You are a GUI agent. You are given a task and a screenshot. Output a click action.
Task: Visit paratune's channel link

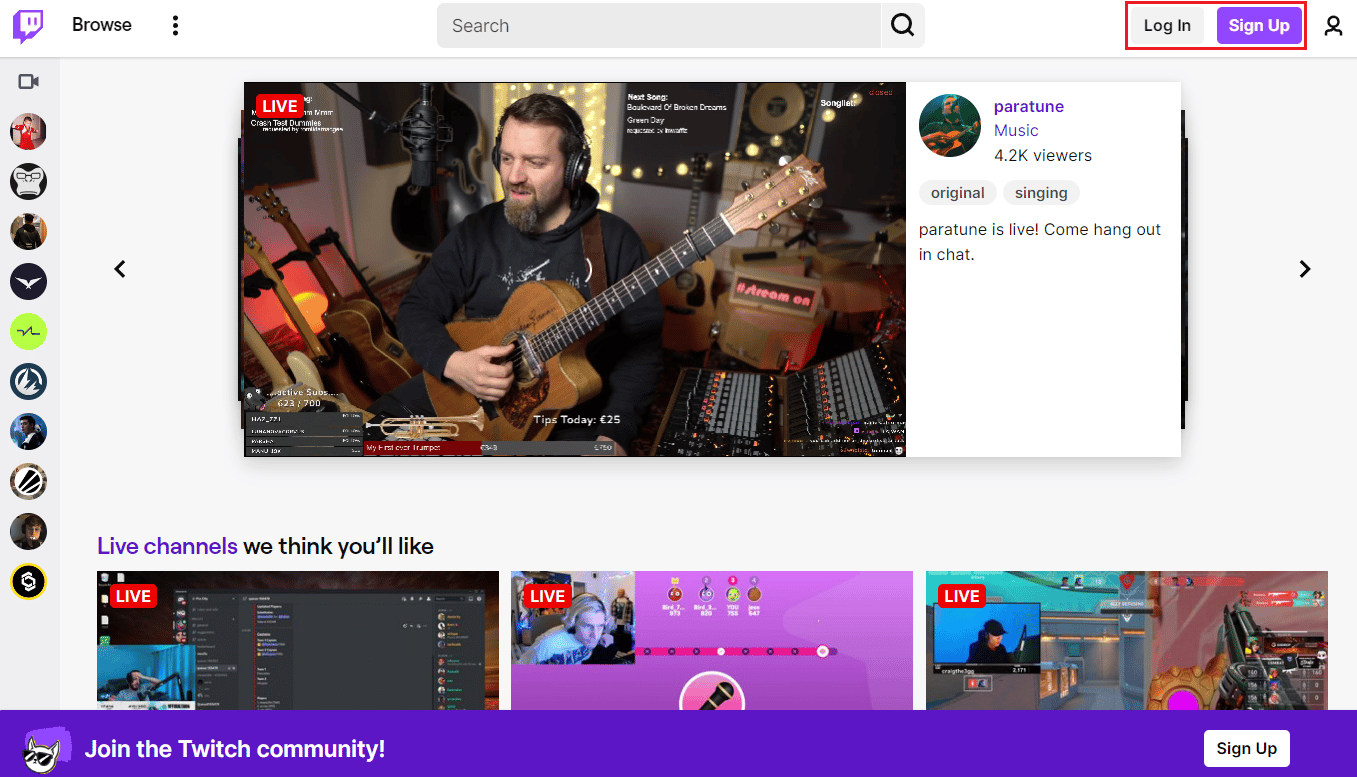(1028, 106)
